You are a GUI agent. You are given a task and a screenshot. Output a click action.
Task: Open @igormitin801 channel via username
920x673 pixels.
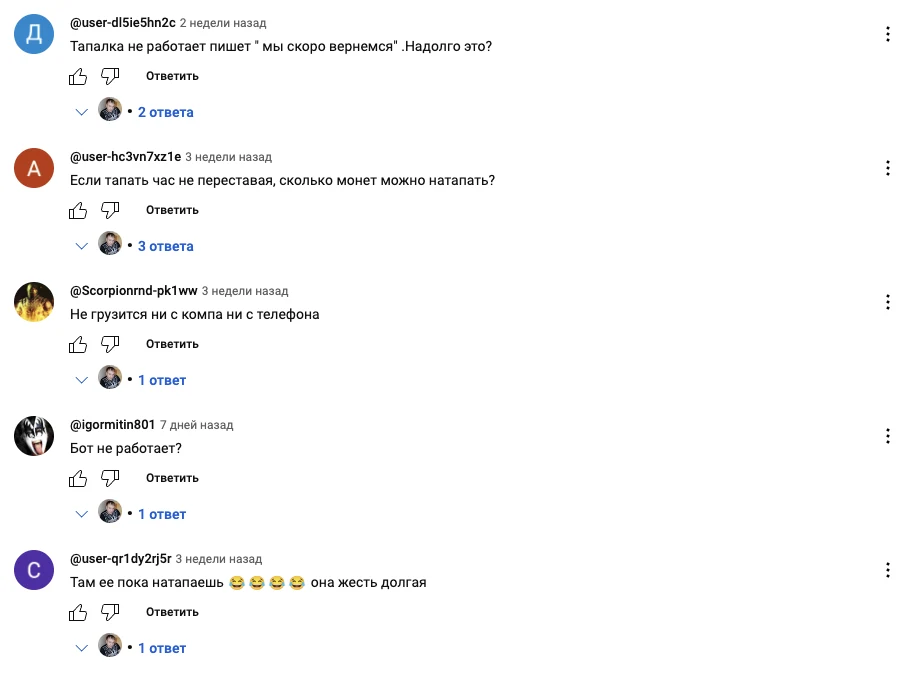tap(112, 424)
